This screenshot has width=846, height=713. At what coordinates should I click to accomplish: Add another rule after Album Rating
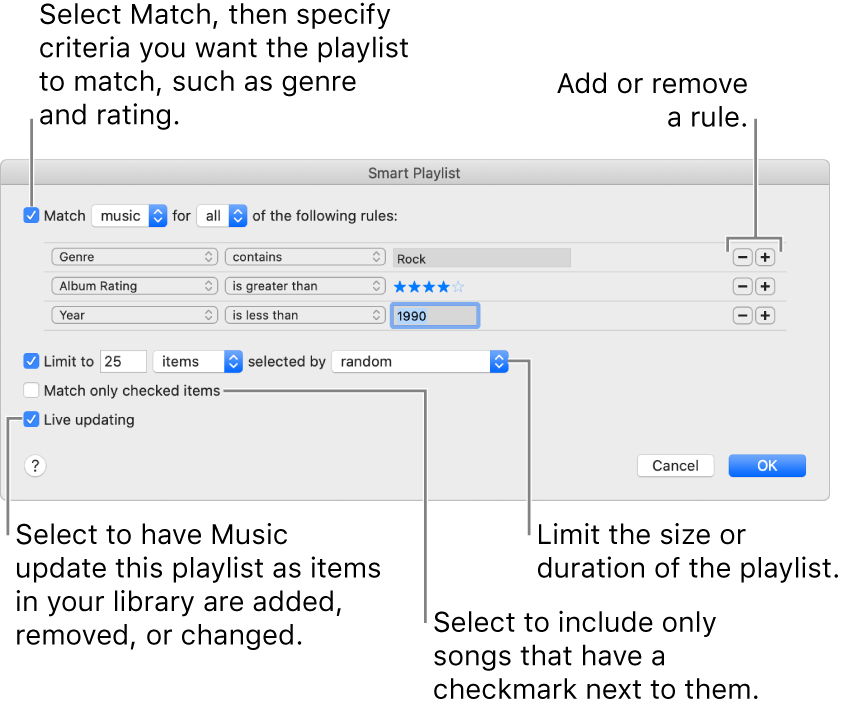765,286
